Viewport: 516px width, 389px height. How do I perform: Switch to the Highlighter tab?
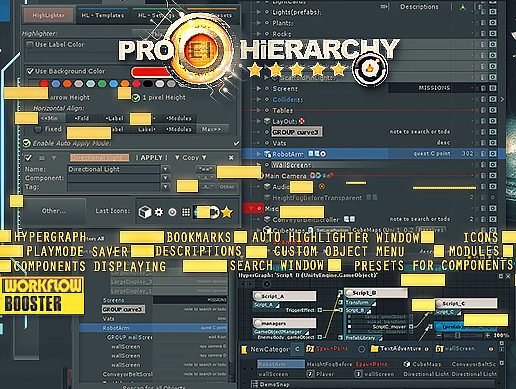click(x=49, y=15)
